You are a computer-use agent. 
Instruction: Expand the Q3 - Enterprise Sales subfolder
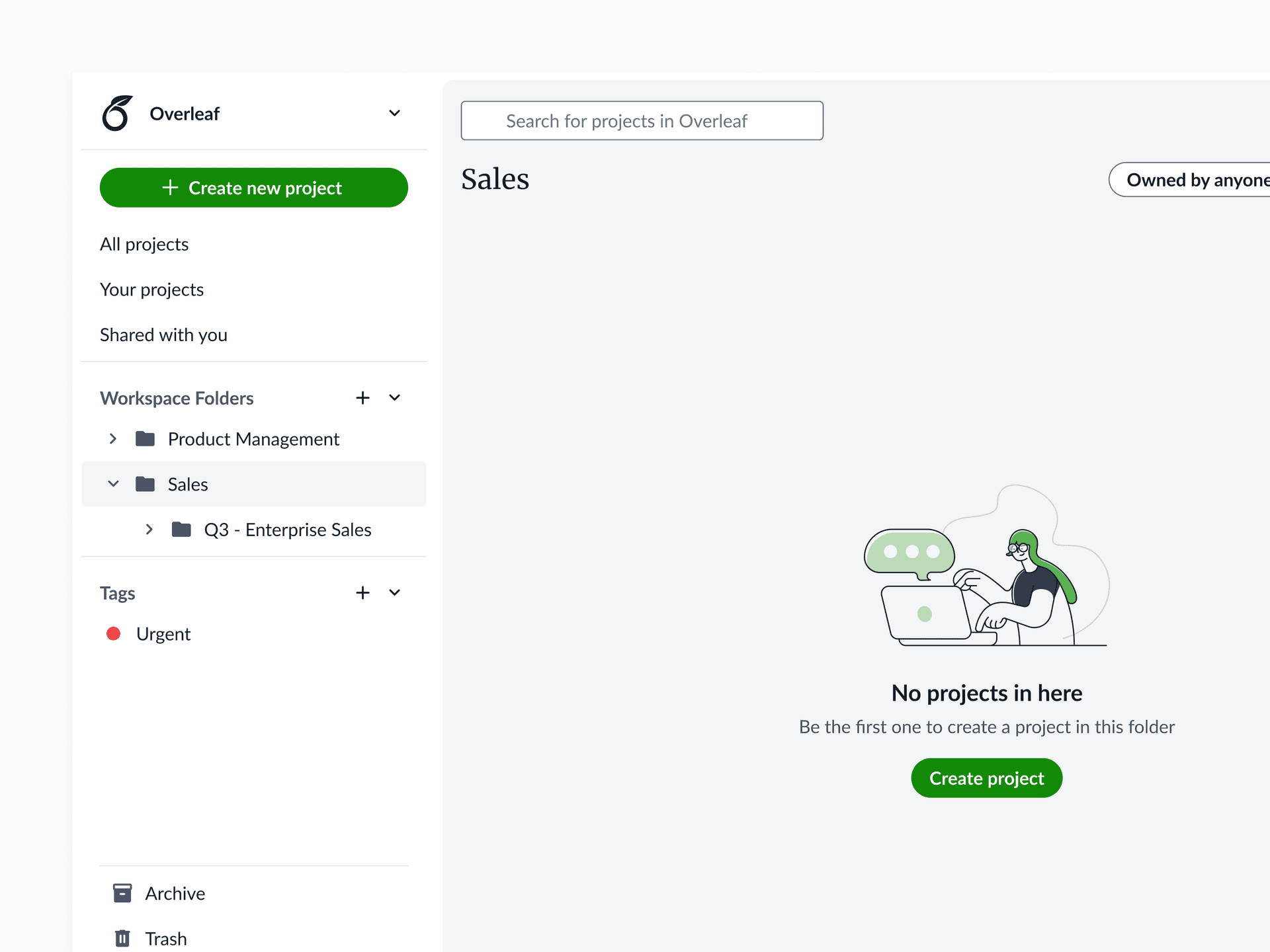point(149,530)
